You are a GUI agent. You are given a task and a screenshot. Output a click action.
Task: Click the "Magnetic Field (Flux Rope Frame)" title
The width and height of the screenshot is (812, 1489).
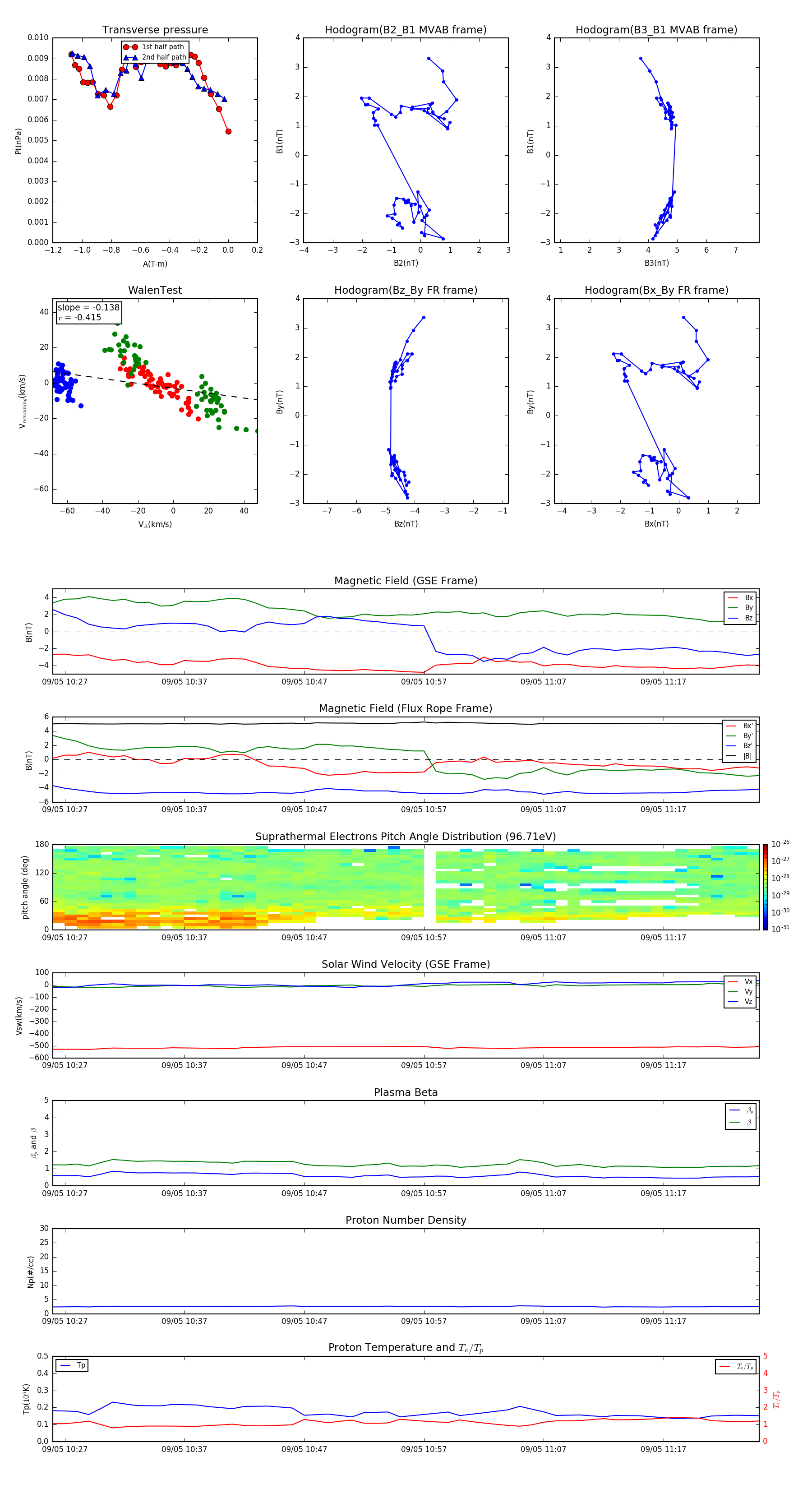[x=406, y=709]
